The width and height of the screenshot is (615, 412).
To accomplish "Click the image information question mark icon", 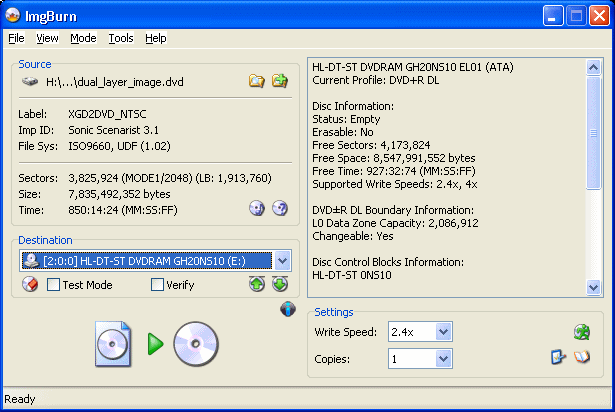I will [x=280, y=208].
